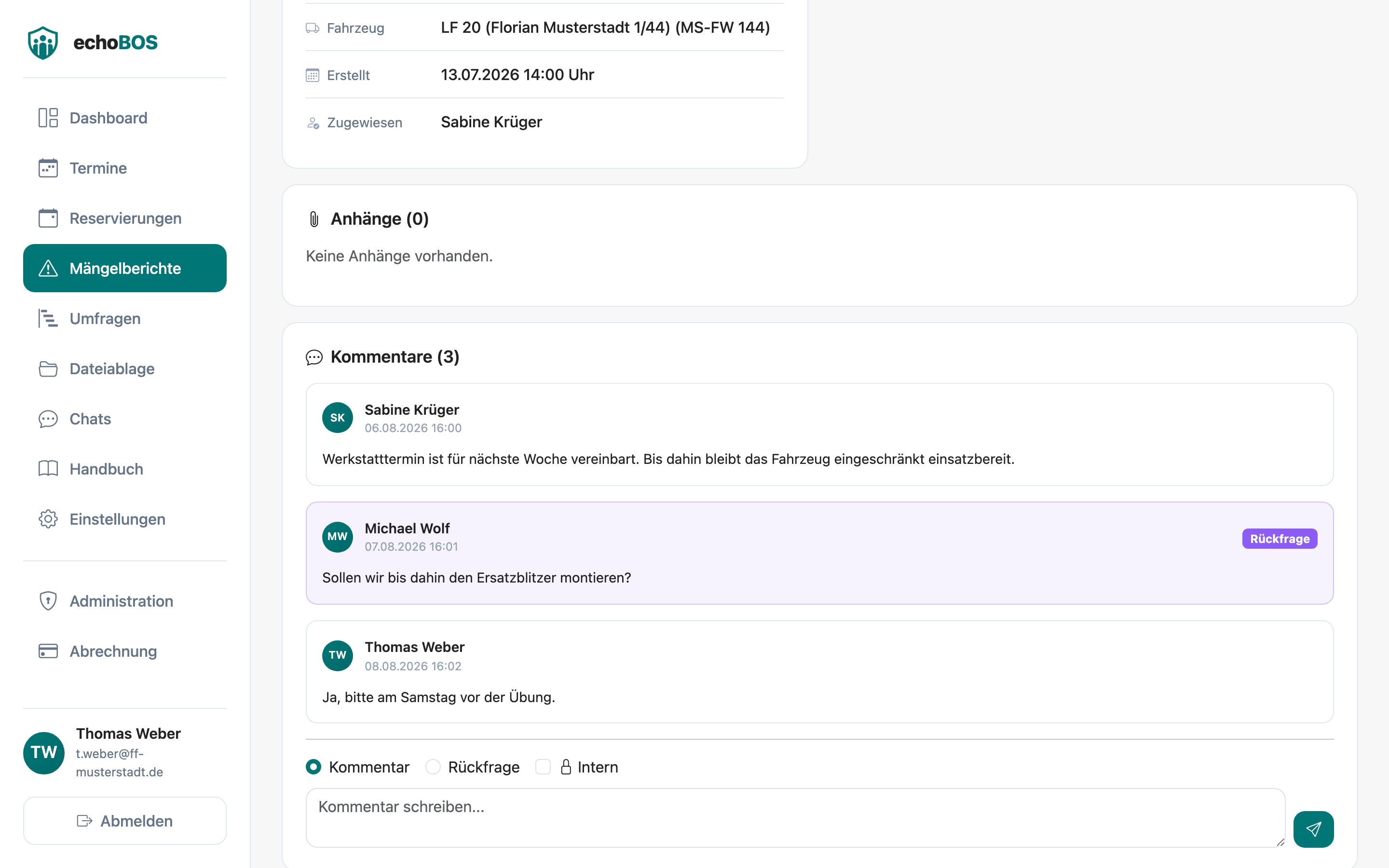1389x868 pixels.
Task: Select the Kommentar radio button
Action: click(x=313, y=766)
